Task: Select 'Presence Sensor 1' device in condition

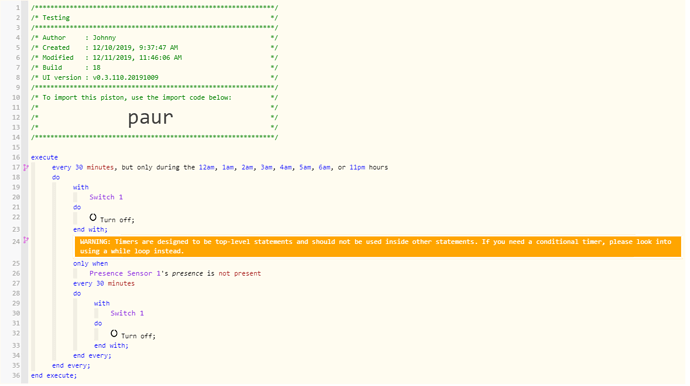Action: [125, 273]
